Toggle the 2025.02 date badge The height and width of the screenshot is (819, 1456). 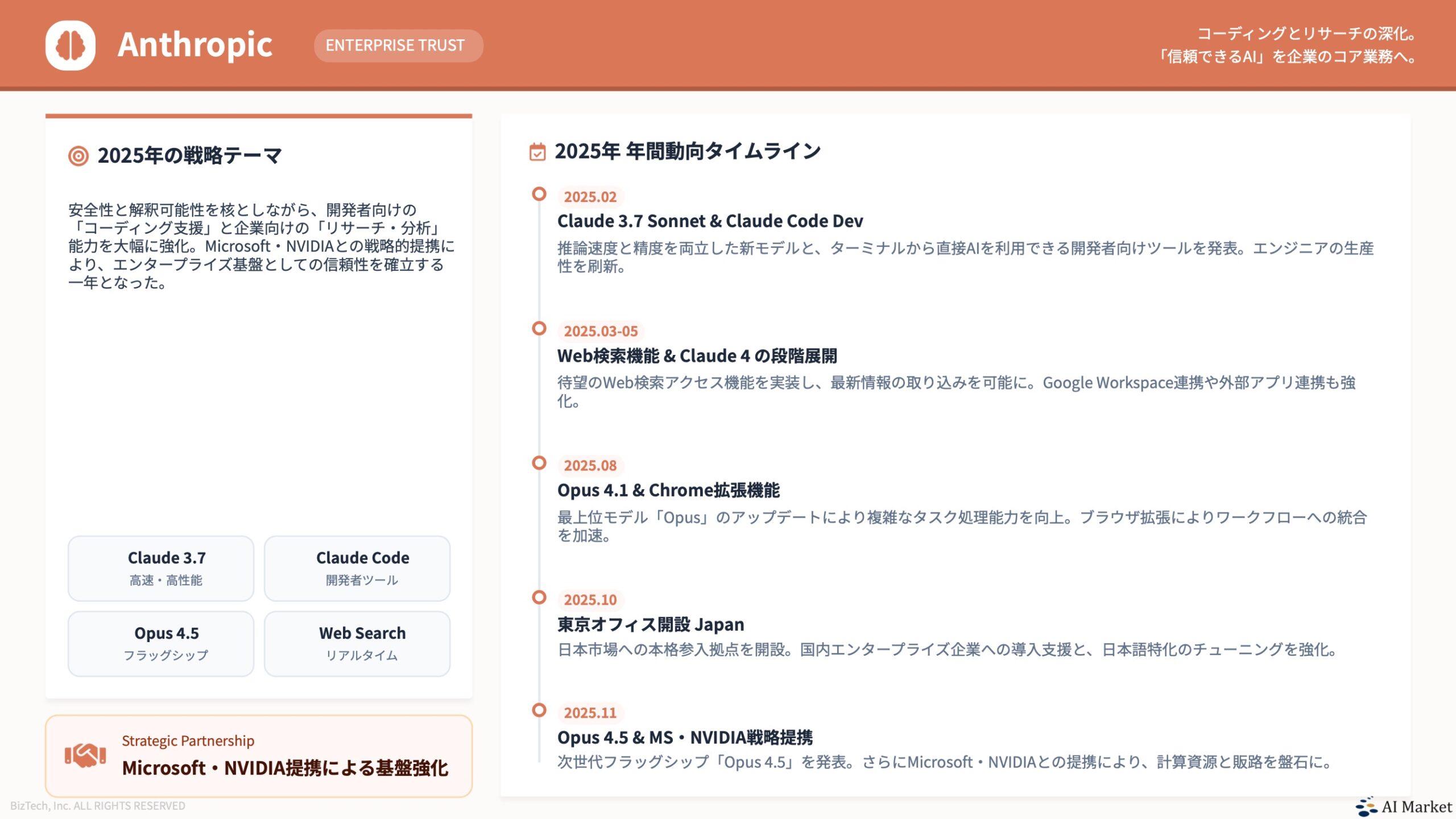[590, 197]
